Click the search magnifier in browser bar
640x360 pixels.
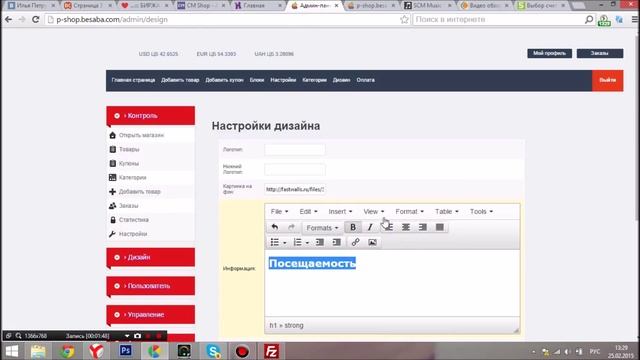click(x=589, y=19)
